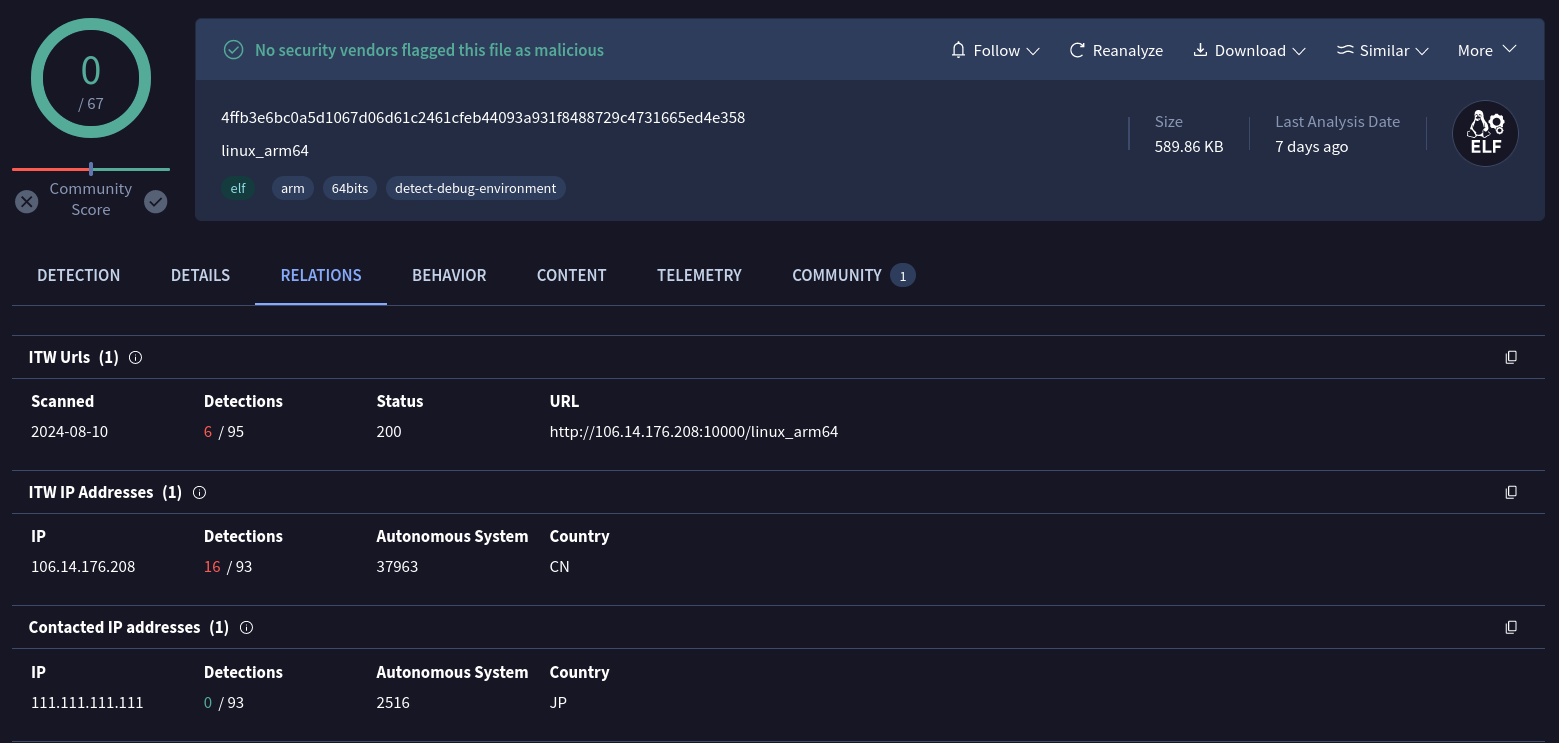The height and width of the screenshot is (743, 1559).
Task: Open the CONTENT tab
Action: [572, 275]
